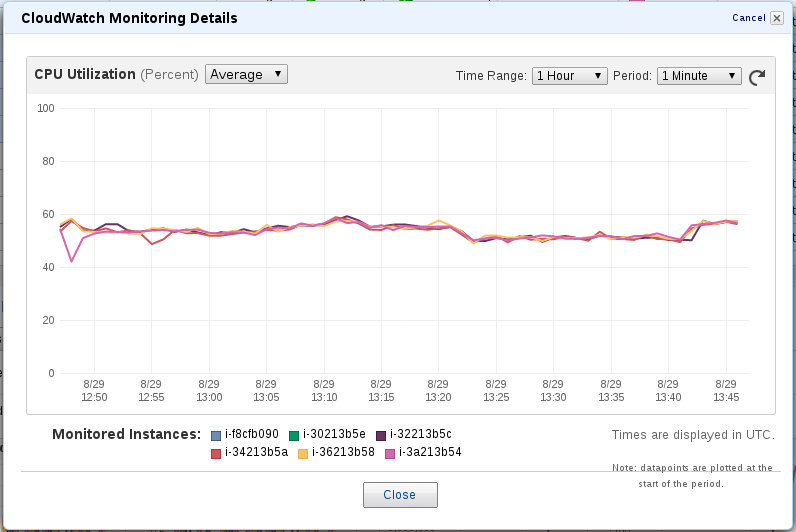Viewport: 796px width, 532px height.
Task: Click the i-34213b5a red swatch
Action: click(216, 453)
